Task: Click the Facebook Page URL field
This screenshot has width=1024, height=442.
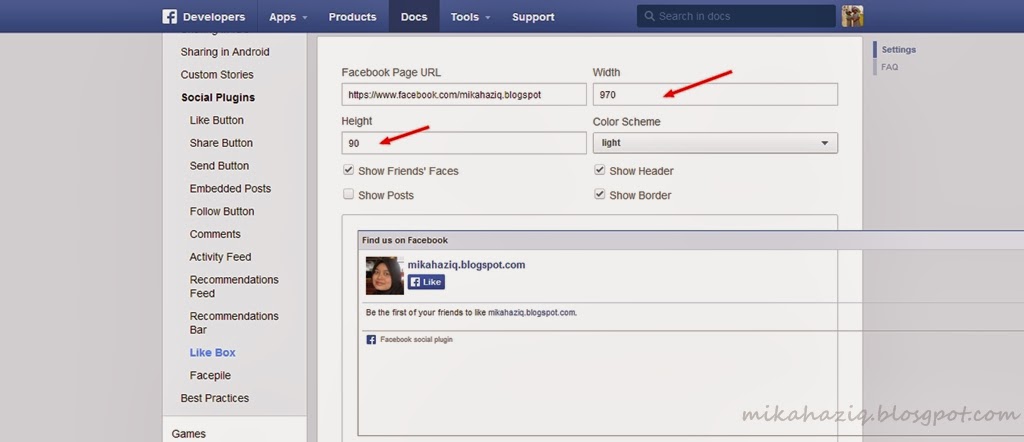Action: (x=464, y=94)
